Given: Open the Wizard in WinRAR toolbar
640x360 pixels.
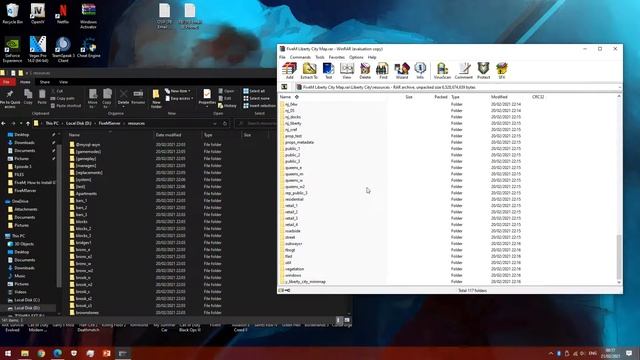Looking at the screenshot, I should tap(402, 70).
